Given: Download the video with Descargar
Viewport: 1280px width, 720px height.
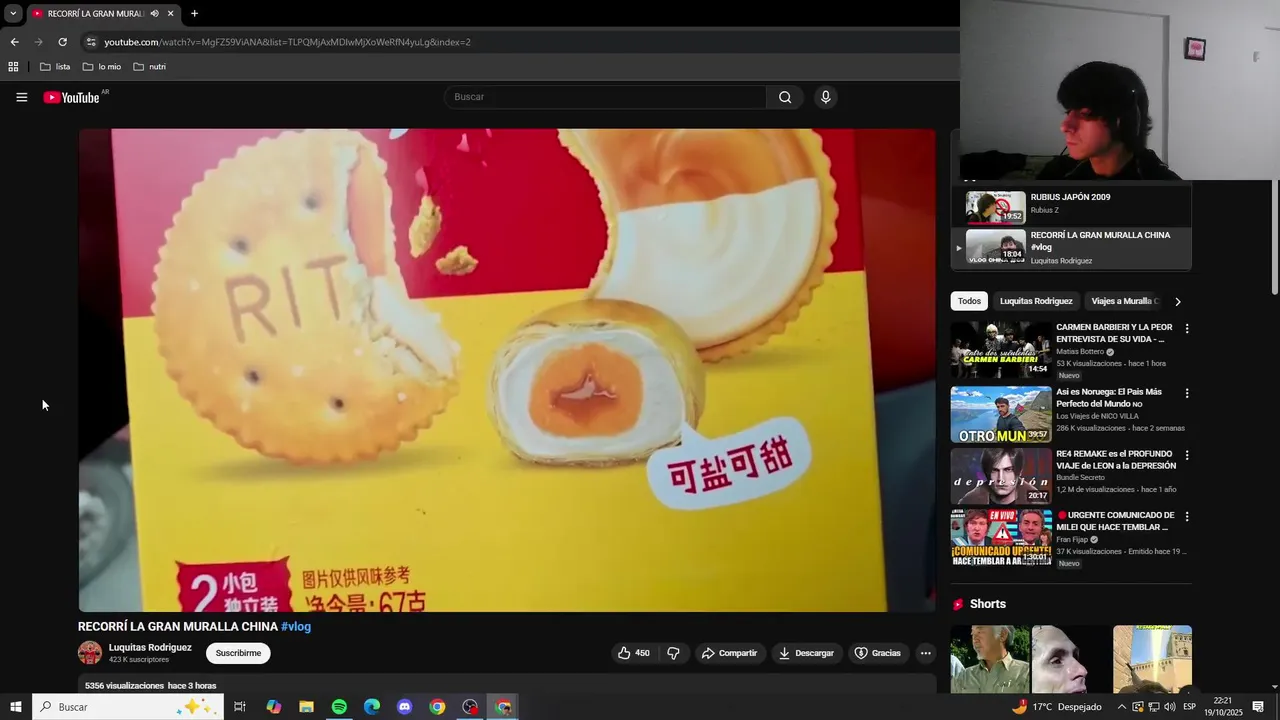Looking at the screenshot, I should click(x=806, y=653).
